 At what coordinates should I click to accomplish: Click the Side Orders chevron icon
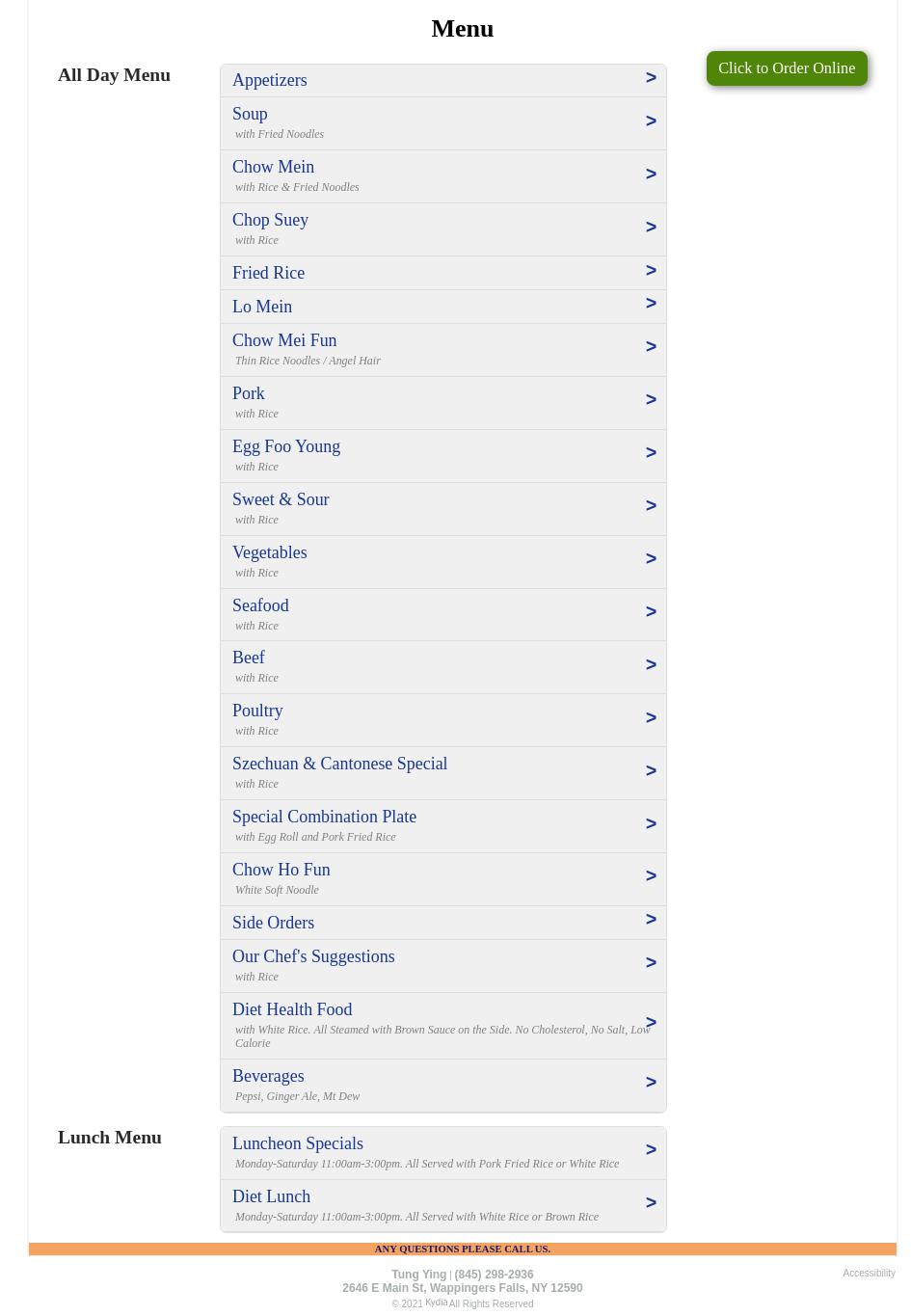click(651, 920)
